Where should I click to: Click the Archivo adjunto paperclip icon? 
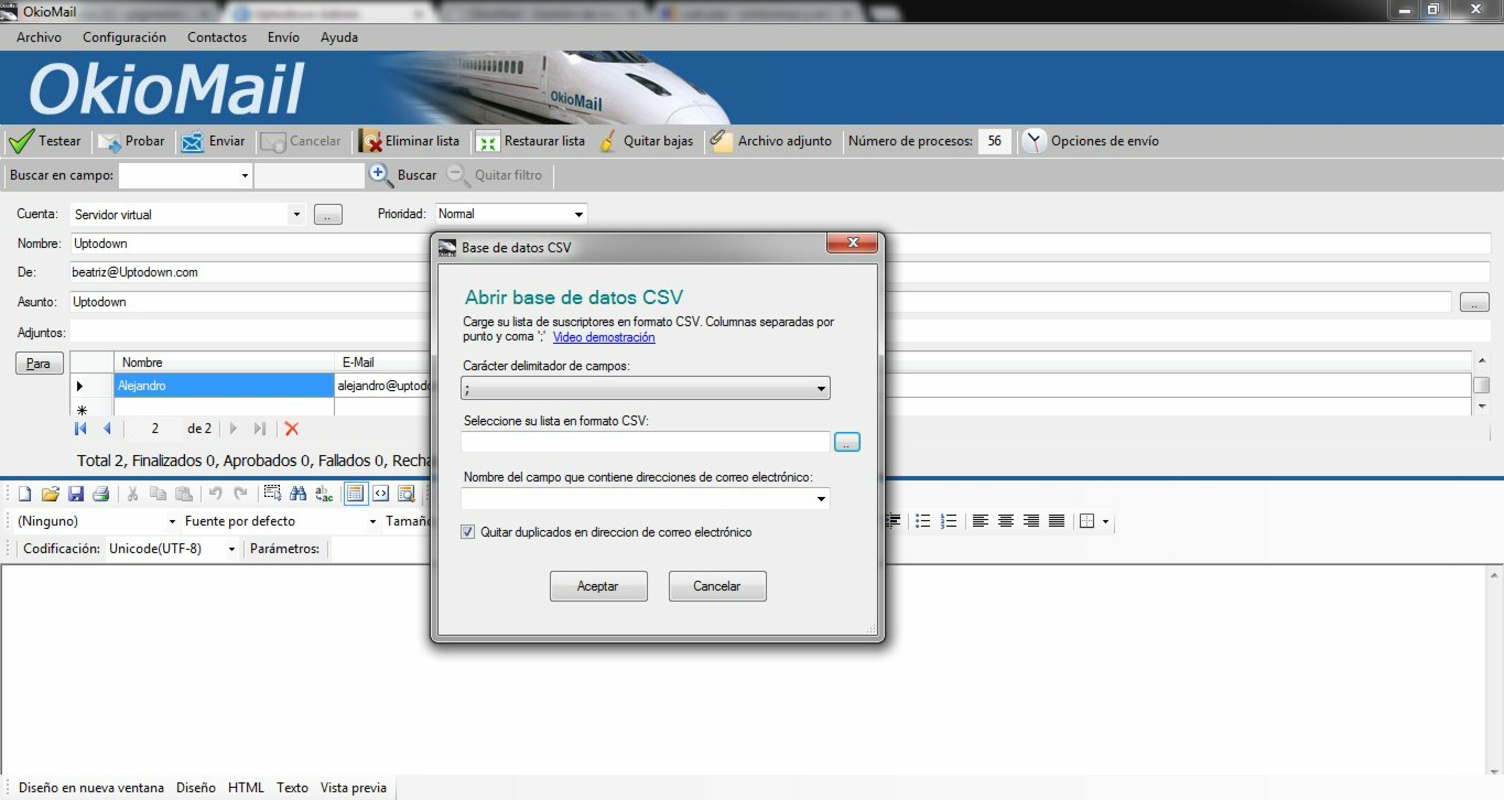[721, 141]
